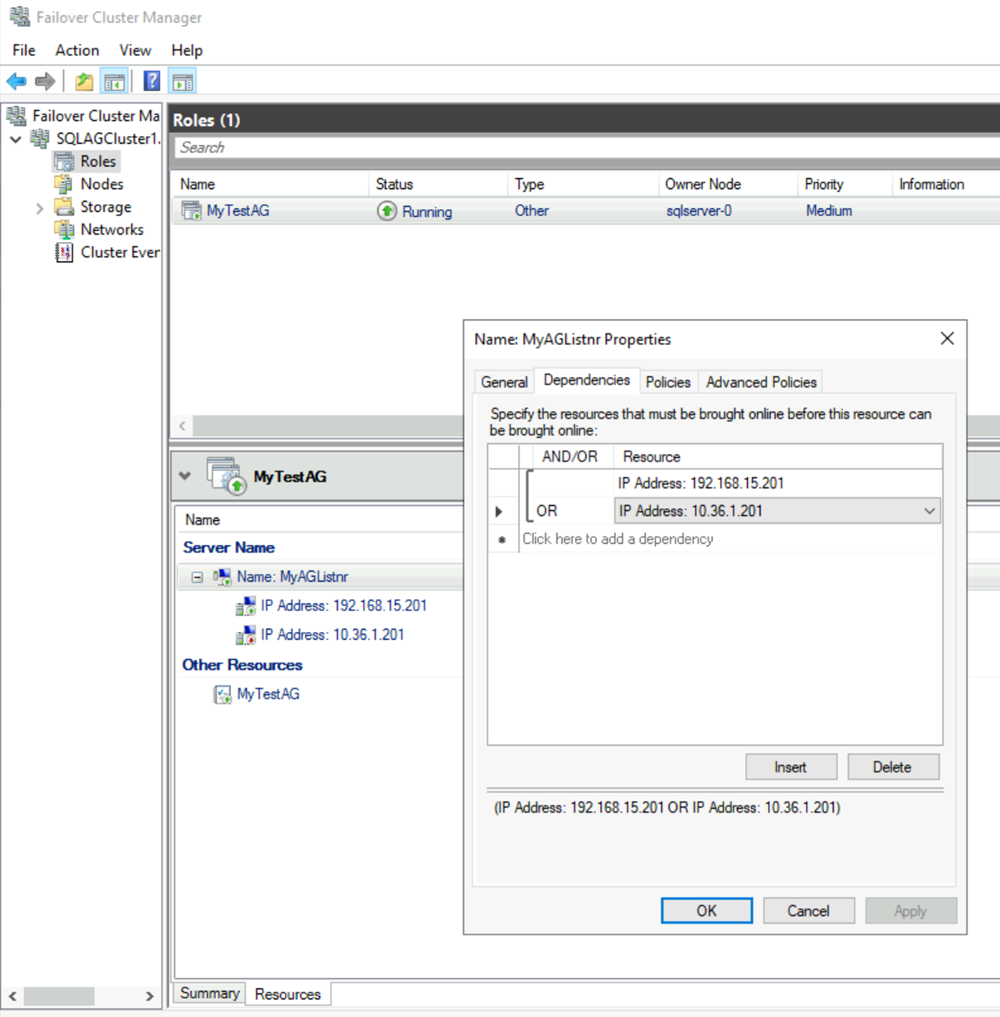Image resolution: width=1000 pixels, height=1017 pixels.
Task: Click the Insert button
Action: pos(791,767)
